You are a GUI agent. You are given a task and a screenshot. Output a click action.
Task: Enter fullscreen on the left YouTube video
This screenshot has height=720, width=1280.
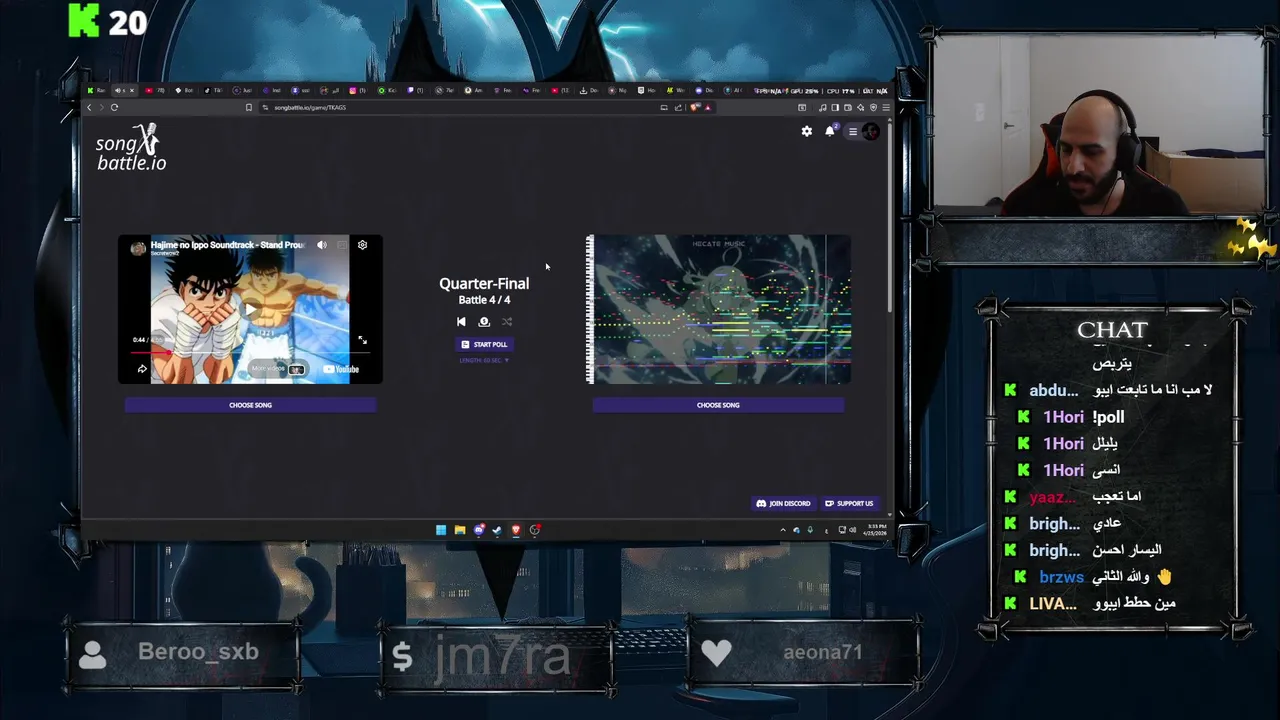pyautogui.click(x=362, y=340)
